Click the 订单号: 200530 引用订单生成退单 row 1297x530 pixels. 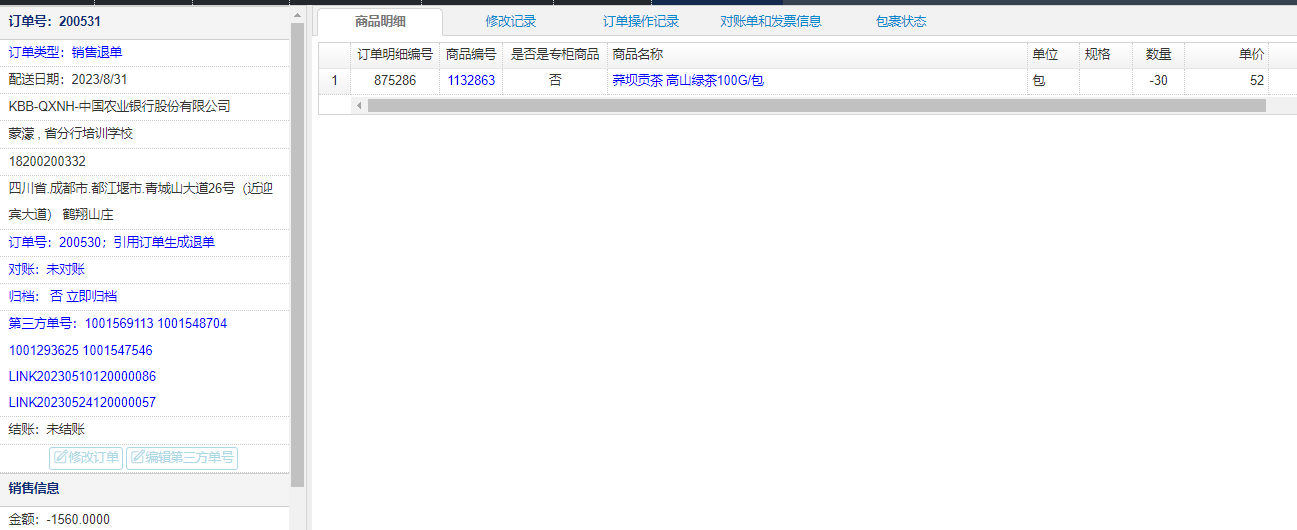point(145,242)
